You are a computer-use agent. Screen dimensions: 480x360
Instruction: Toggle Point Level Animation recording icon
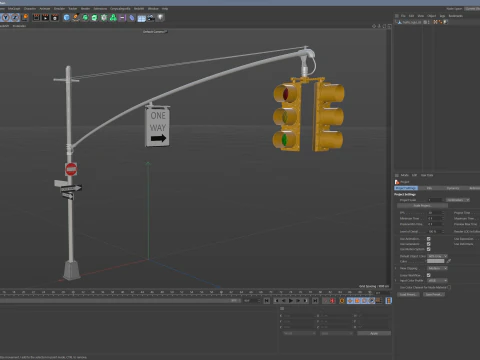(x=379, y=301)
